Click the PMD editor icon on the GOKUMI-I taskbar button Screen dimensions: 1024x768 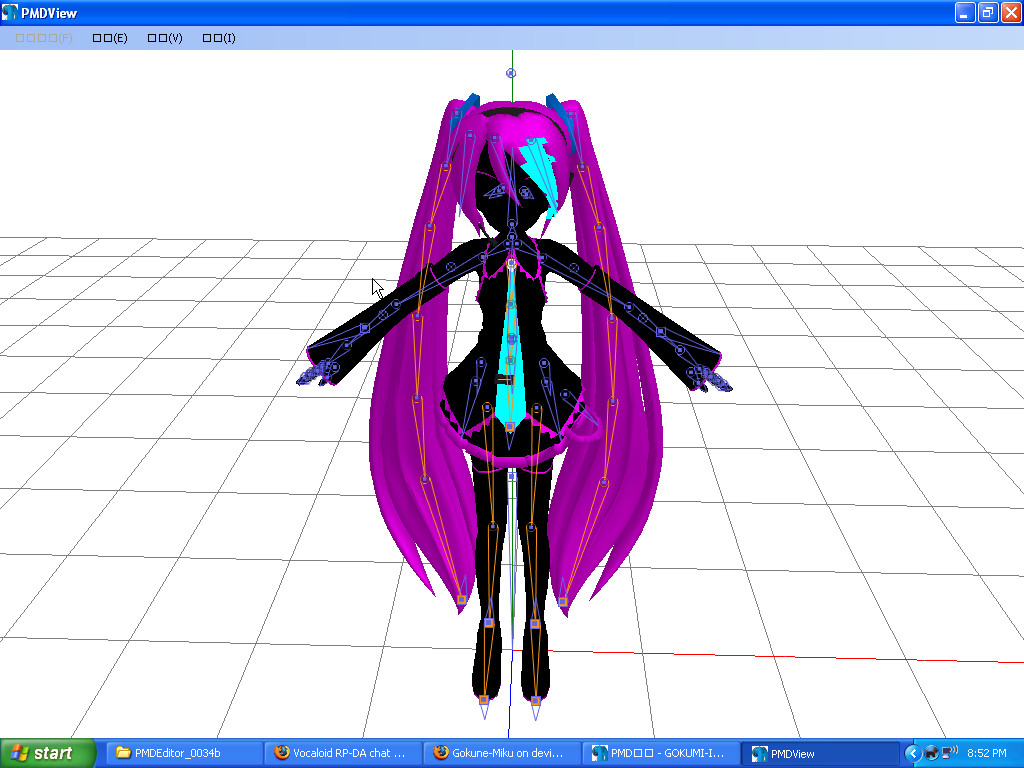[x=600, y=753]
